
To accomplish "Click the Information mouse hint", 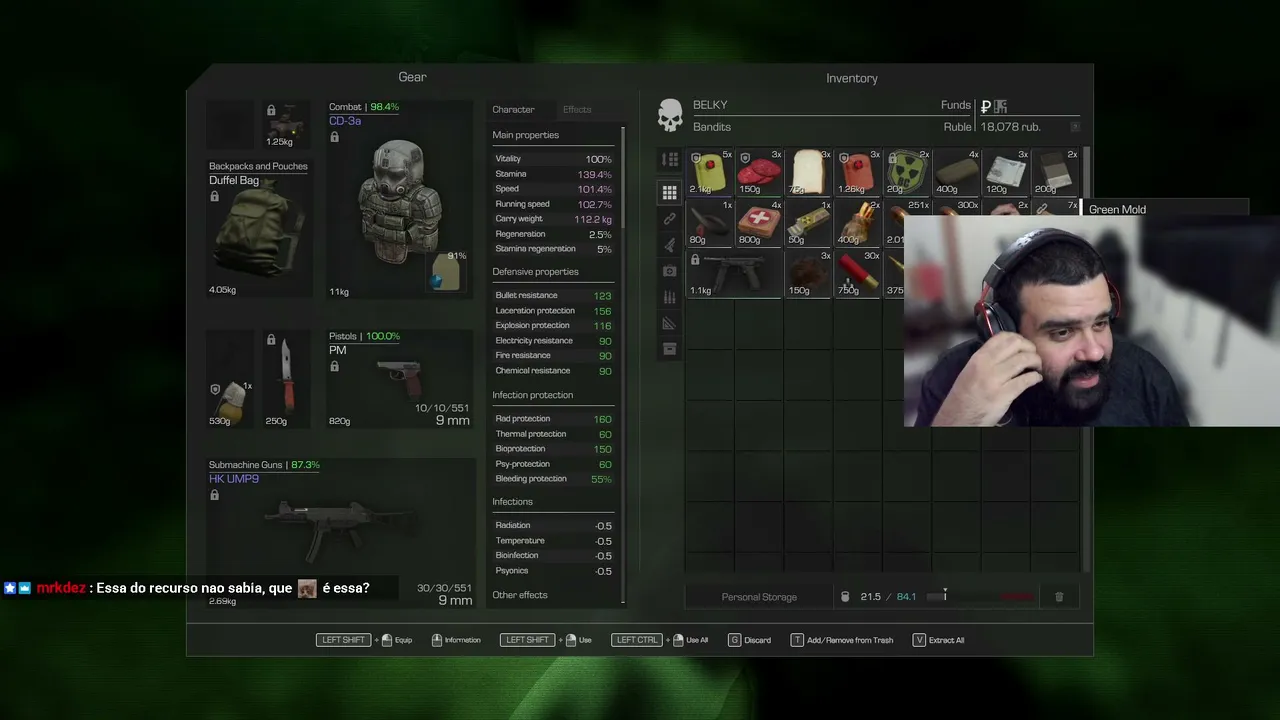I will coord(456,640).
